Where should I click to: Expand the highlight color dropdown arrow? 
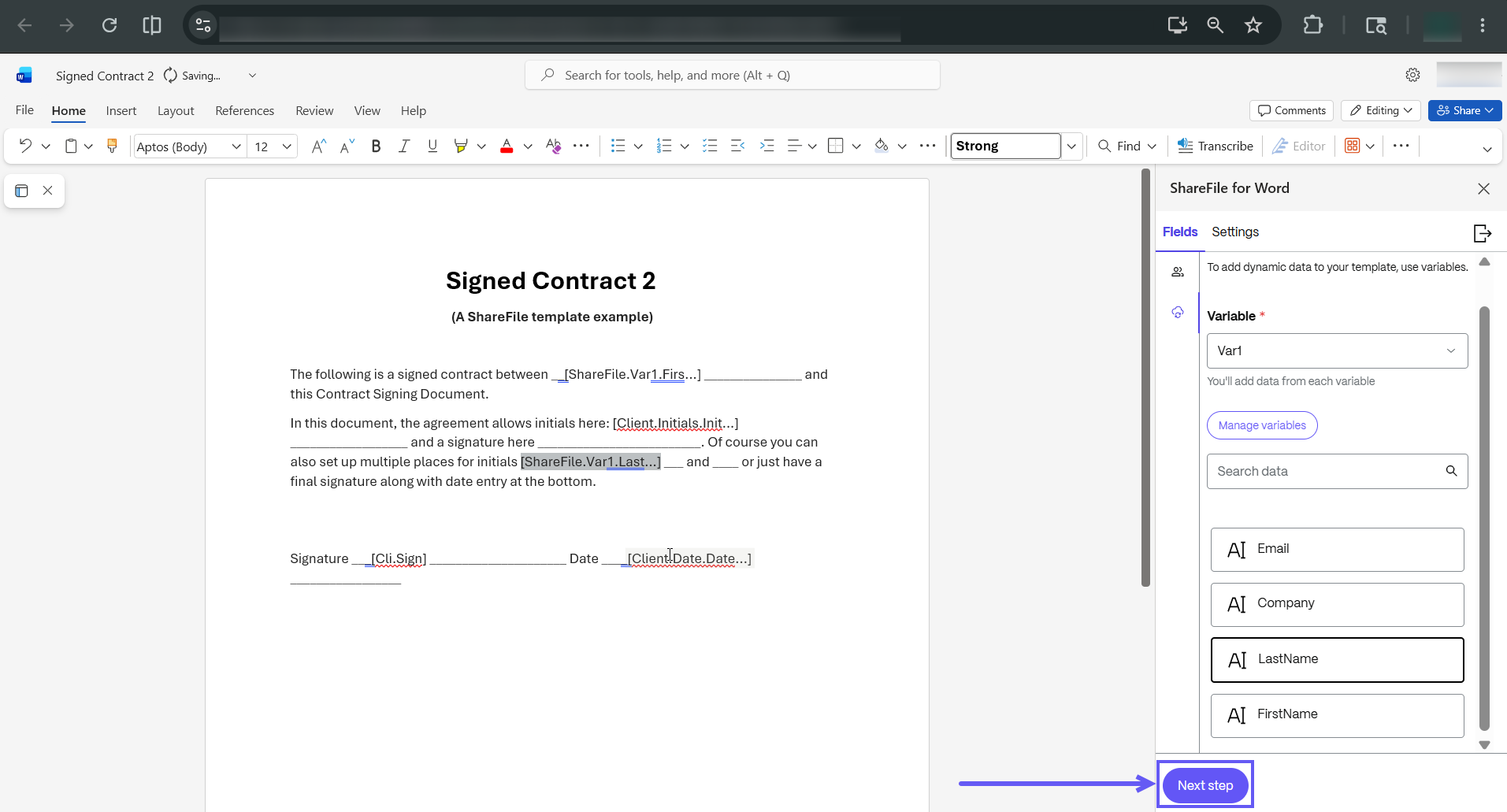481,146
